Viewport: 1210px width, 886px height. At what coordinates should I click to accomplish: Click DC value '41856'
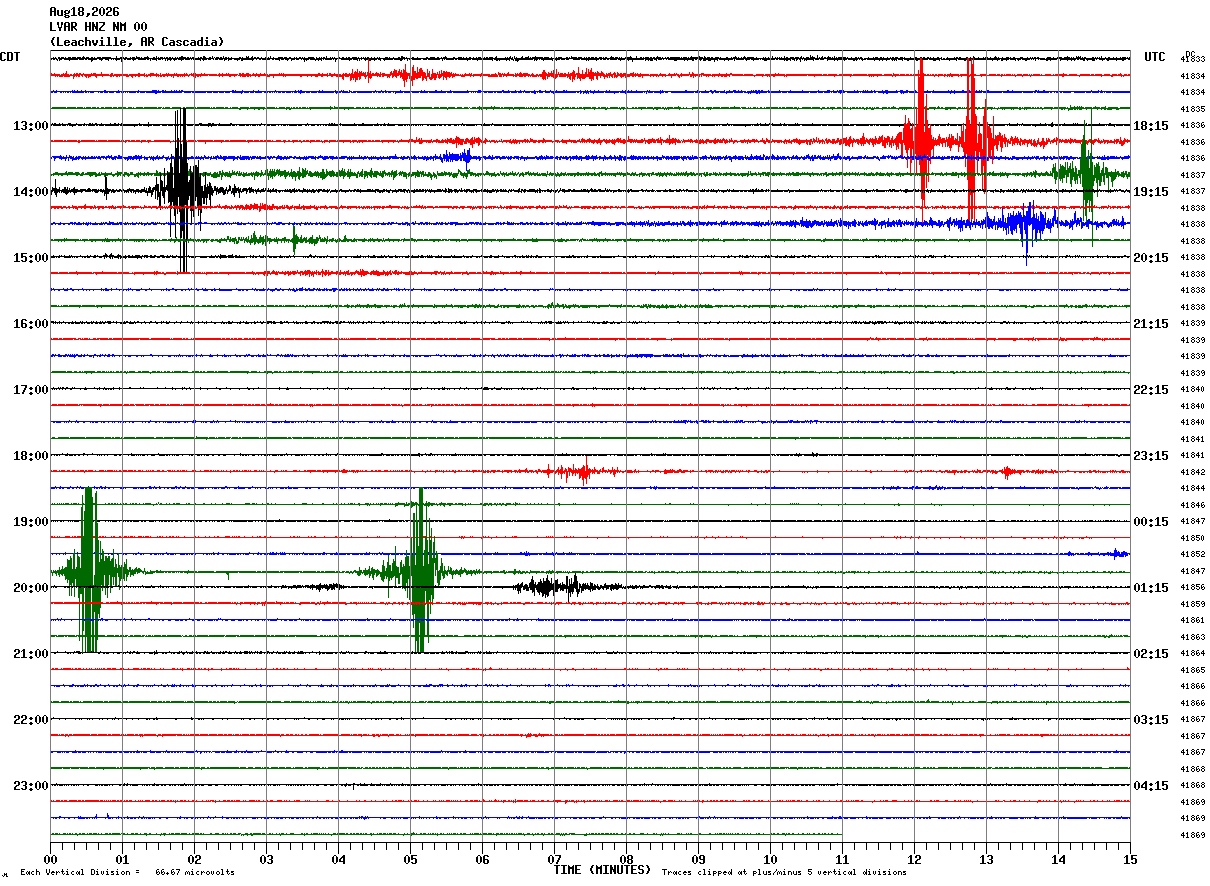[x=1192, y=587]
